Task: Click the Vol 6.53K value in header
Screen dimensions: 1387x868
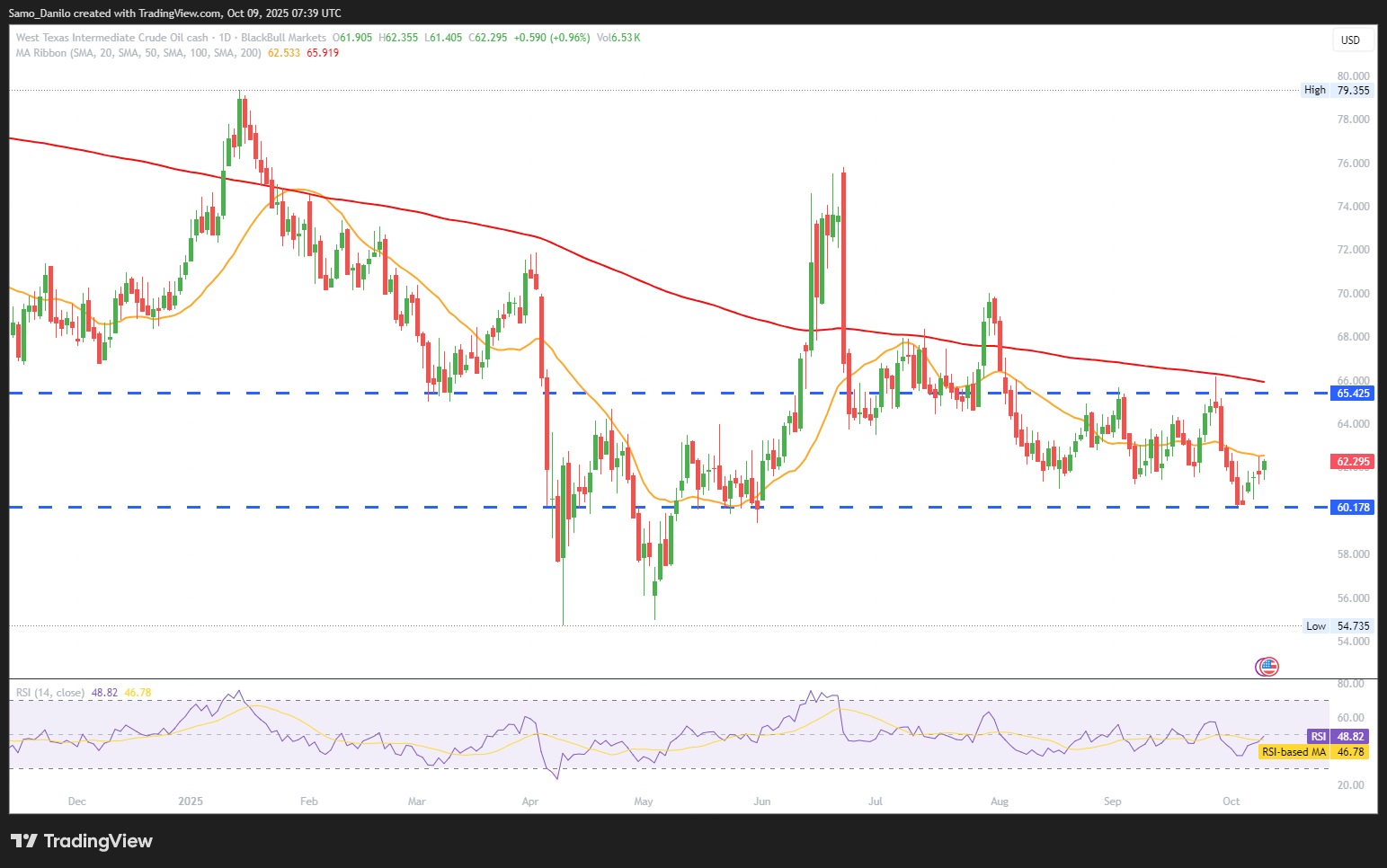Action: [x=618, y=38]
